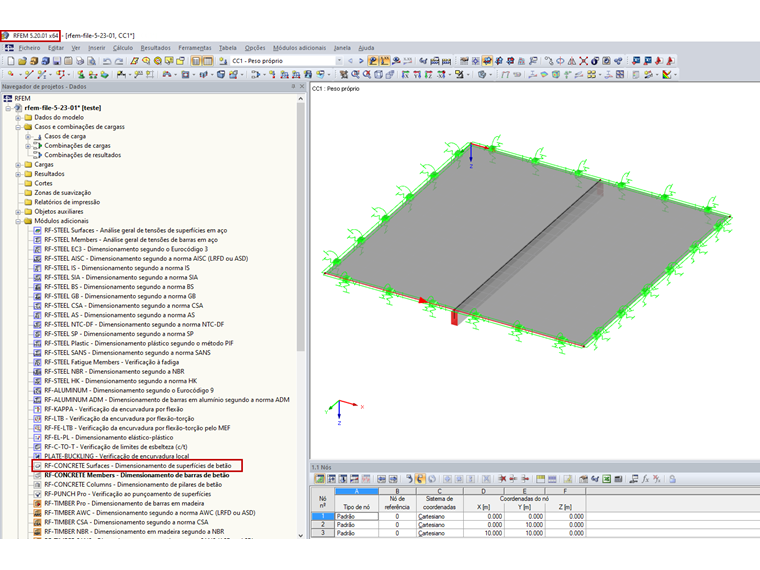This screenshot has width=760, height=570.
Task: Click the first icon in table toolbar
Action: [x=320, y=479]
